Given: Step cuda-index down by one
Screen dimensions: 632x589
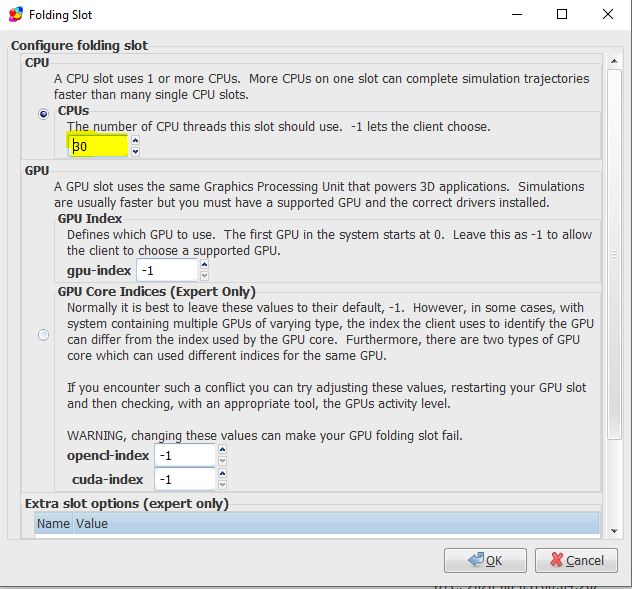Looking at the screenshot, I should [x=222, y=485].
